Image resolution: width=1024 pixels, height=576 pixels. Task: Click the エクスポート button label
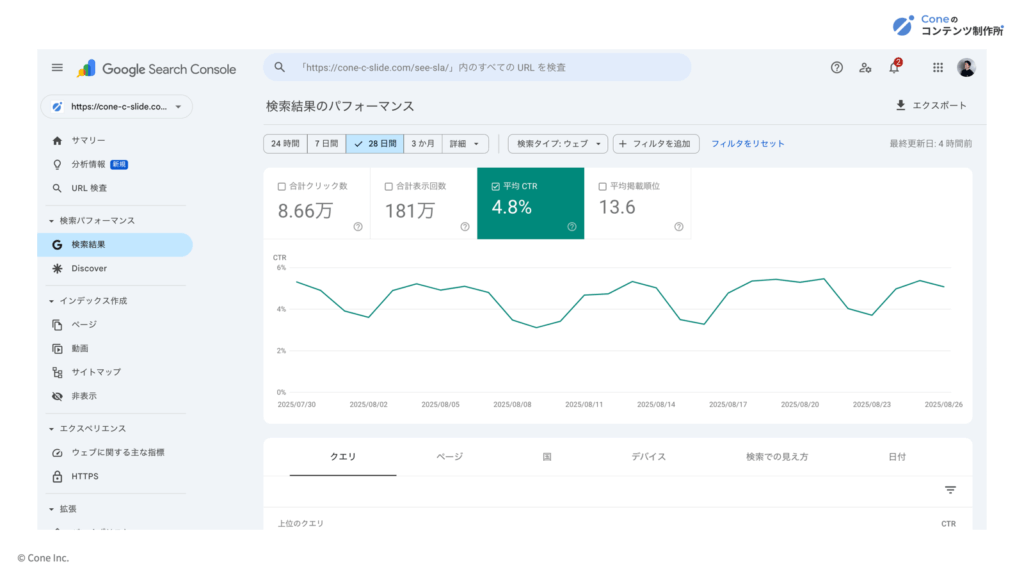click(939, 105)
